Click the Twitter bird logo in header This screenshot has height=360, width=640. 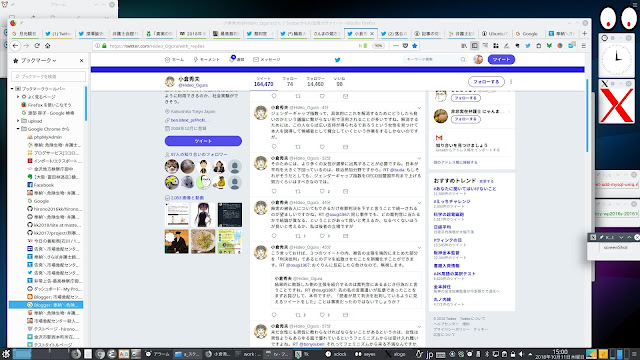click(x=337, y=60)
